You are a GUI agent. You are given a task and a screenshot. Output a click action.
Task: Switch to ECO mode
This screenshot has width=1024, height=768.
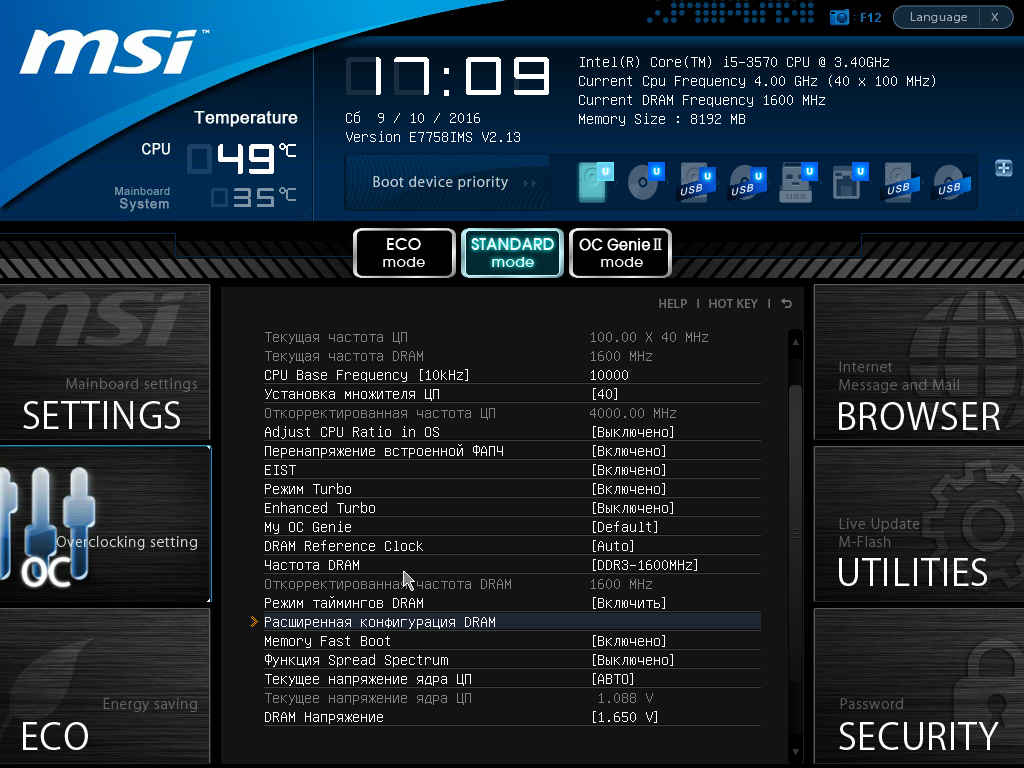click(x=404, y=253)
